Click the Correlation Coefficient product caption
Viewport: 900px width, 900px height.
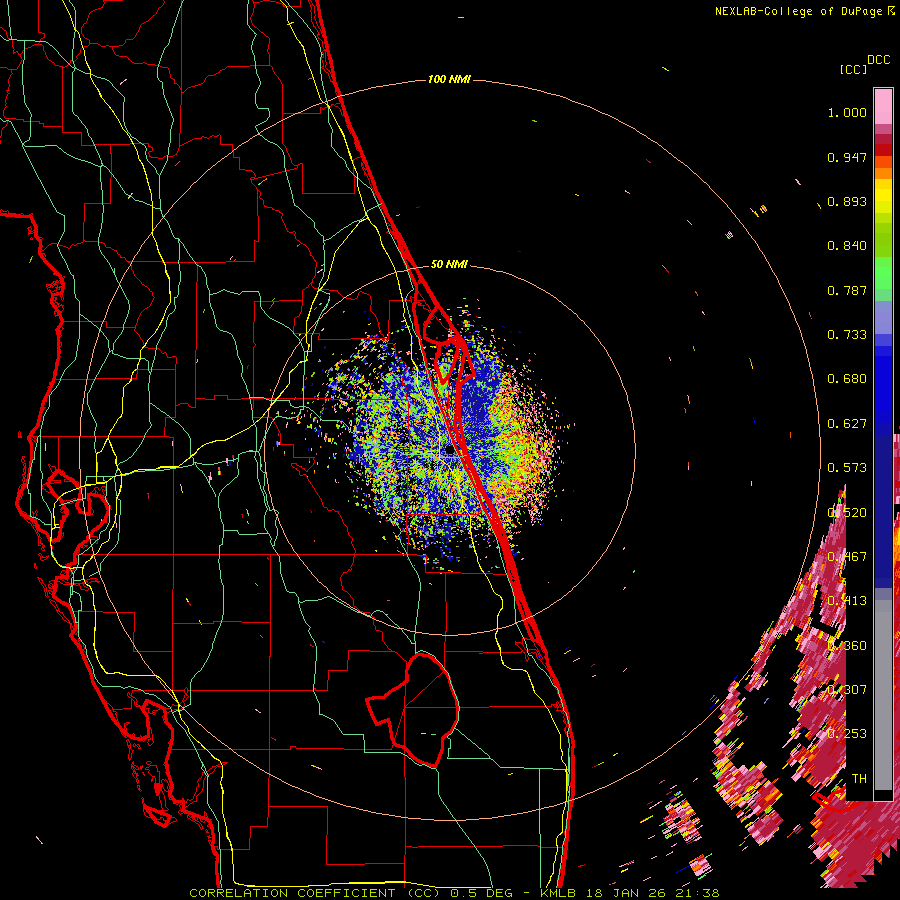[x=455, y=893]
